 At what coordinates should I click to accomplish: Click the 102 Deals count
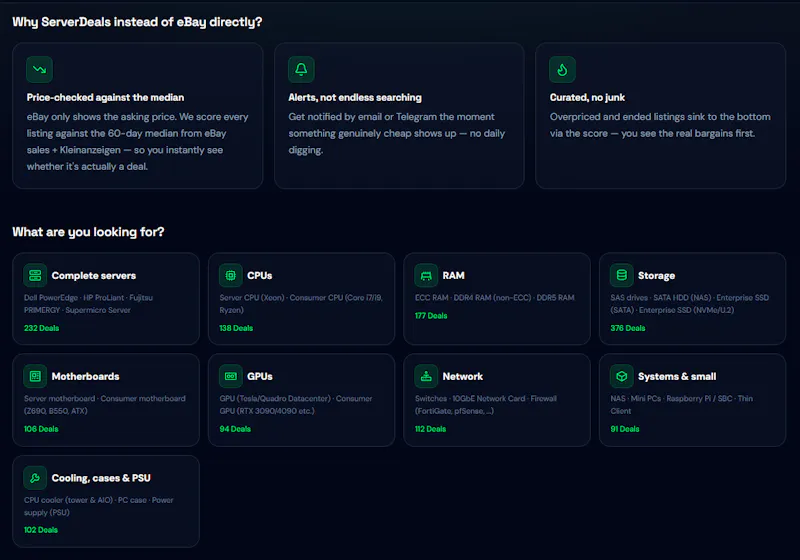click(41, 530)
